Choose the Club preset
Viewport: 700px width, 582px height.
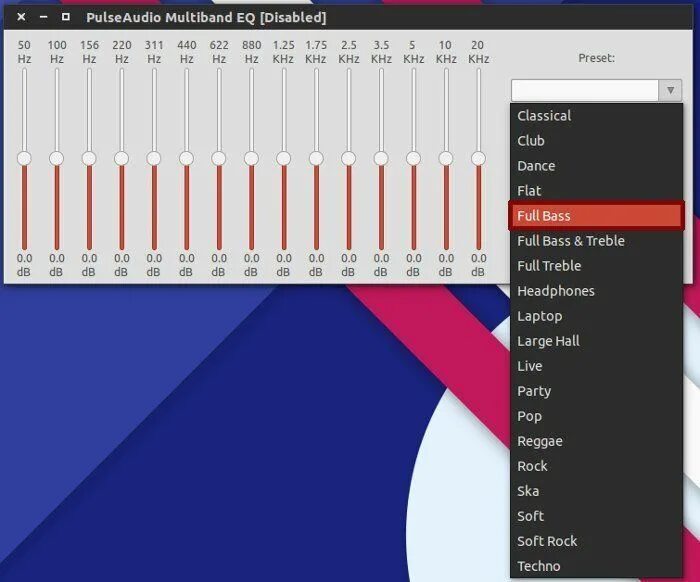(x=596, y=141)
